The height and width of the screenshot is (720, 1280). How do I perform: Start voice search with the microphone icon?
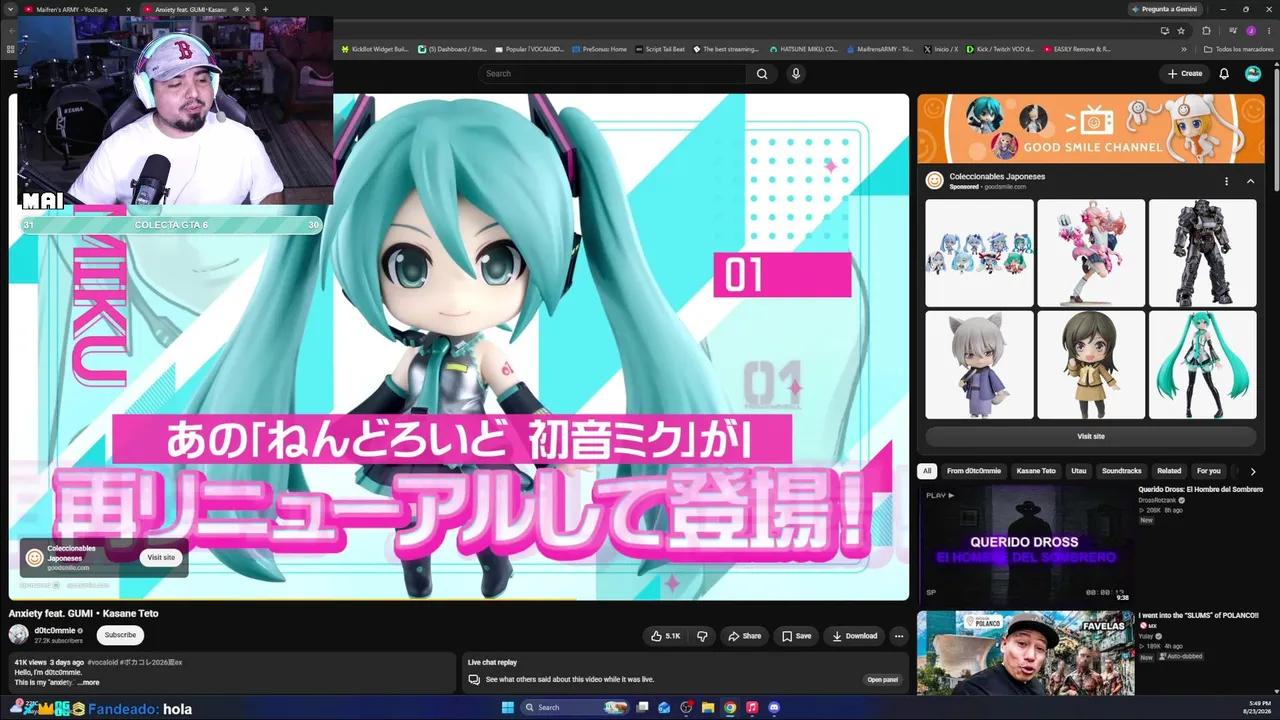(x=796, y=73)
